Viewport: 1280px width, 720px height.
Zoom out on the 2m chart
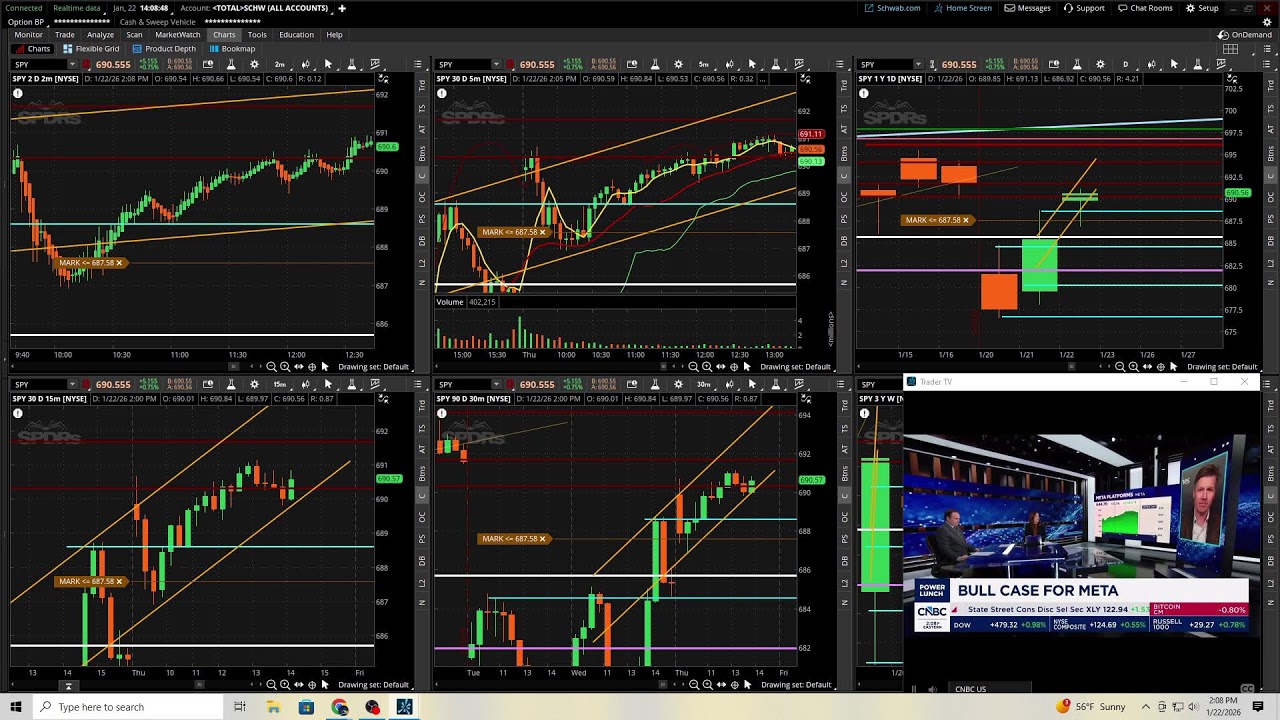tap(271, 366)
